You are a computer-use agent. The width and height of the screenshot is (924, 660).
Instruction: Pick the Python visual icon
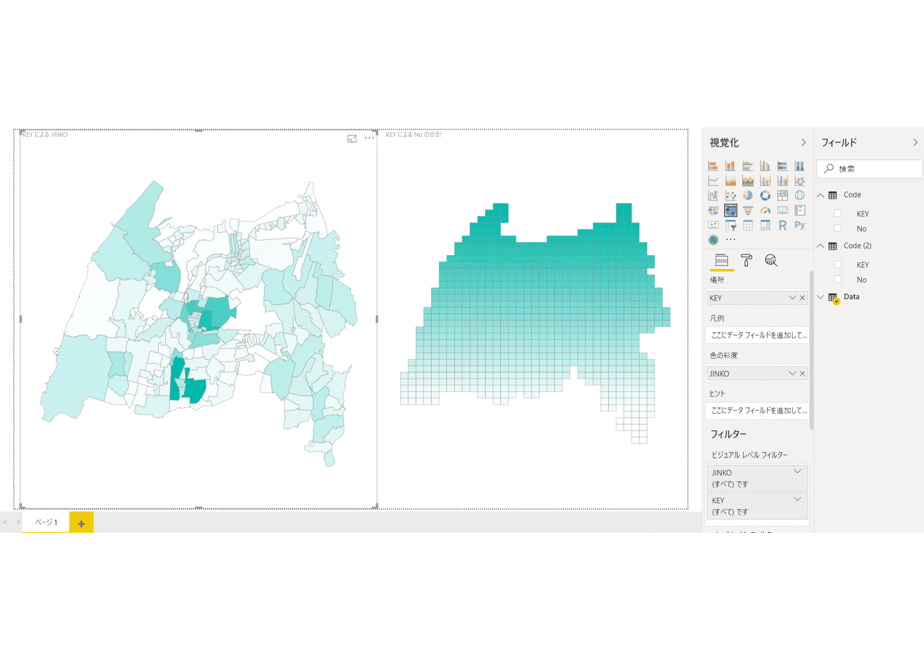[800, 225]
